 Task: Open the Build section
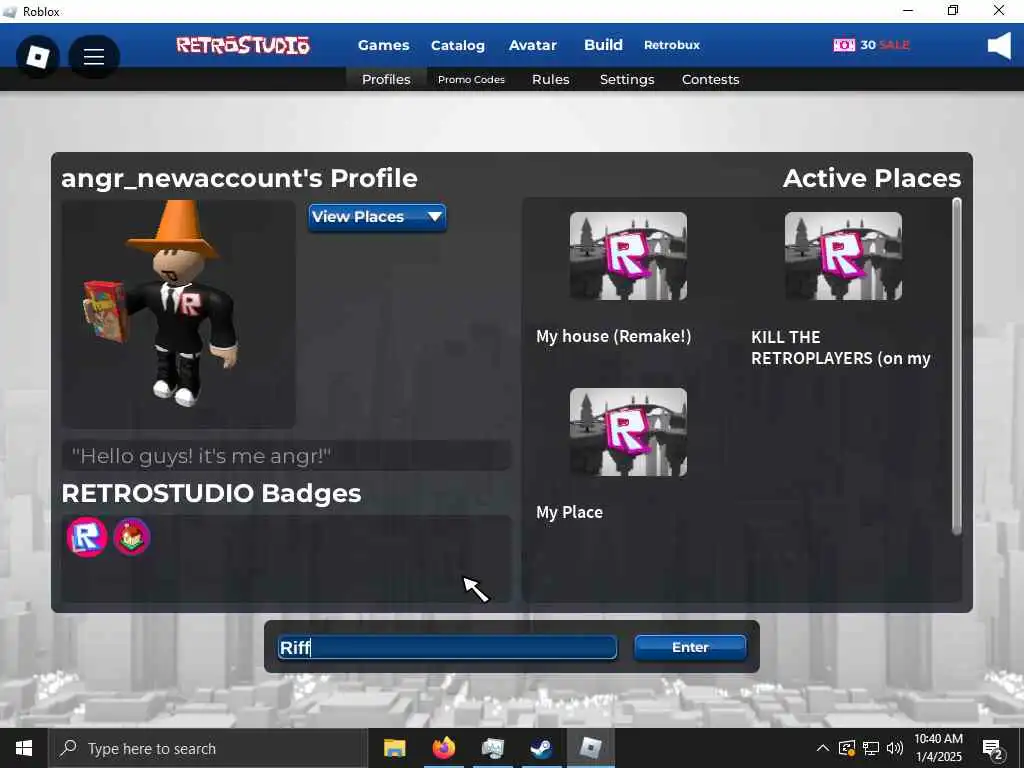pos(603,44)
